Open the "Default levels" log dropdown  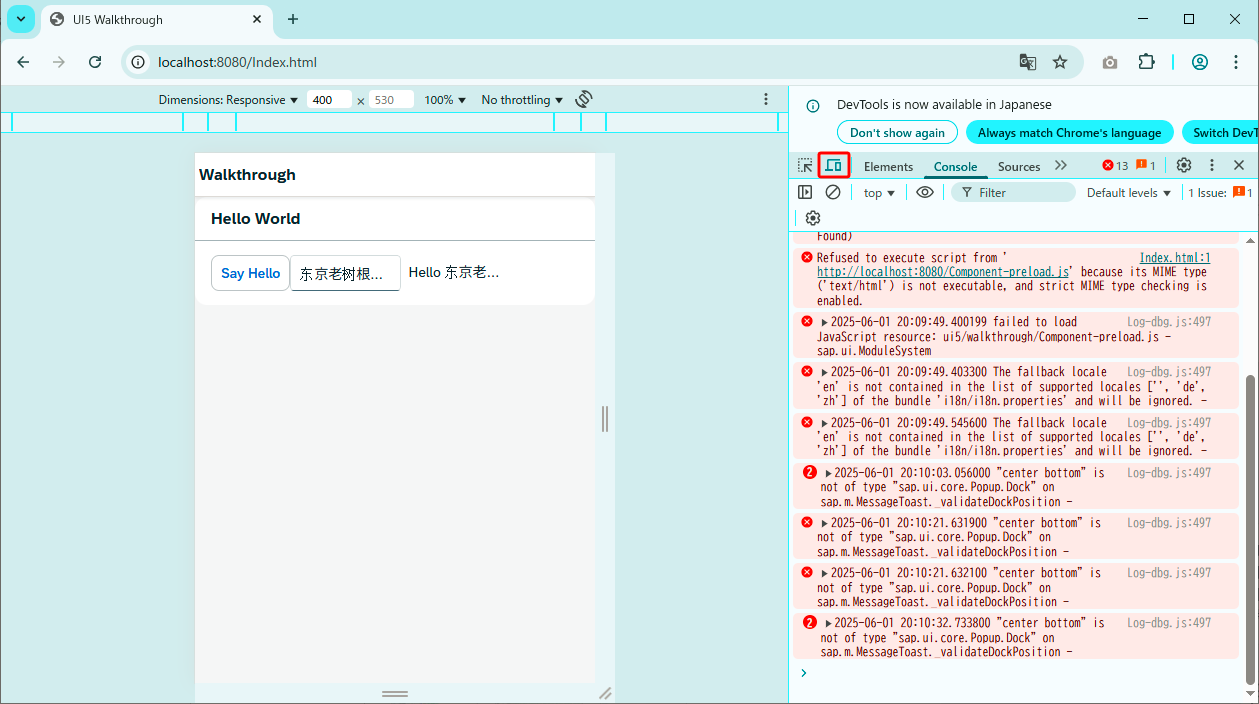coord(1128,191)
